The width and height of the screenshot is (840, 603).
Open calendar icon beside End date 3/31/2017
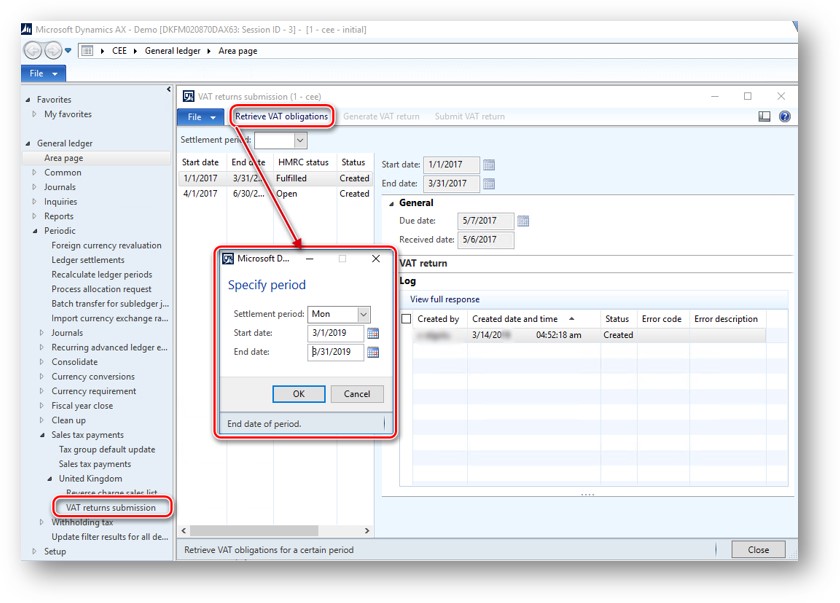[x=489, y=184]
